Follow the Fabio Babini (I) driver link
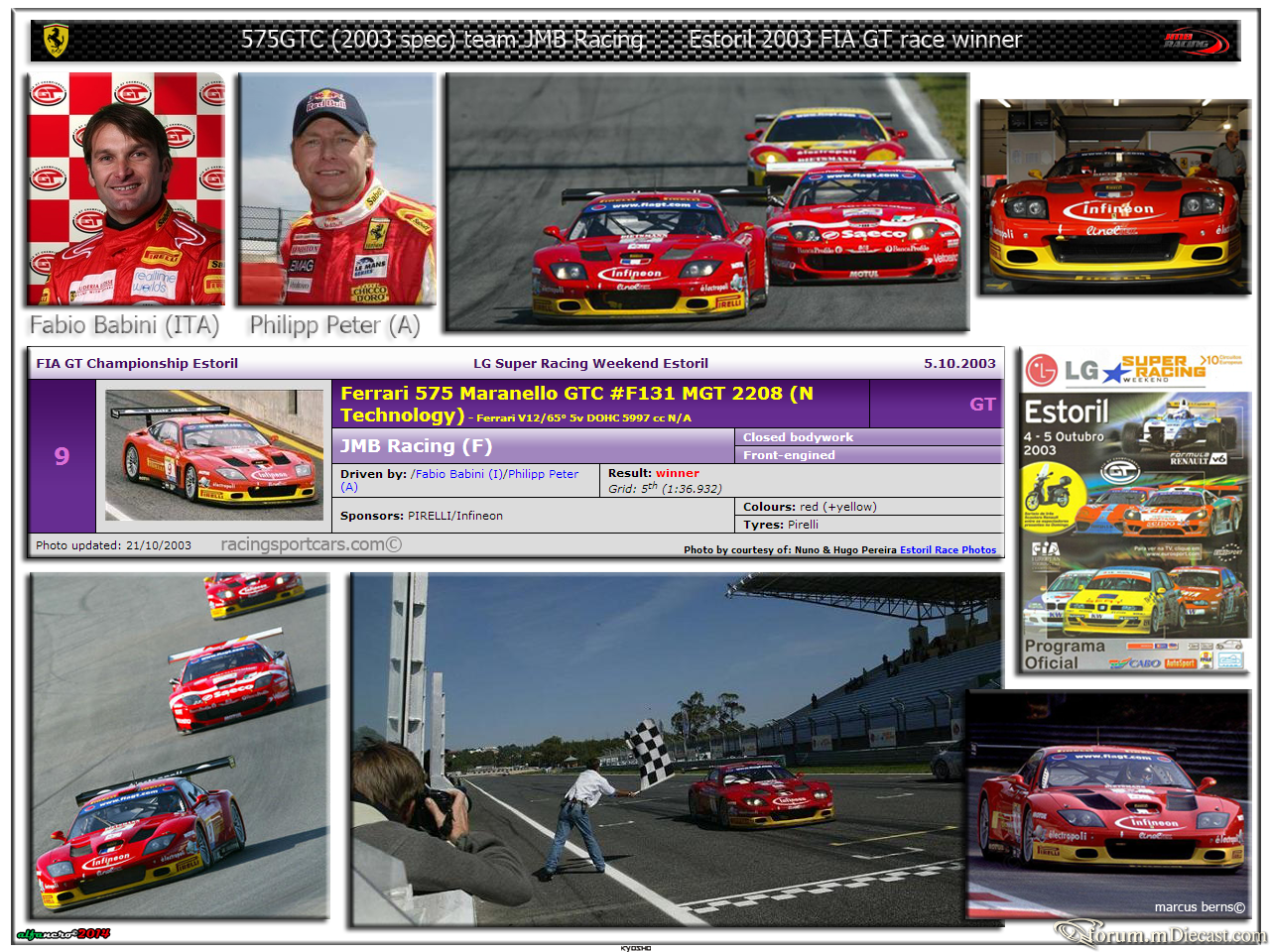 coord(455,474)
